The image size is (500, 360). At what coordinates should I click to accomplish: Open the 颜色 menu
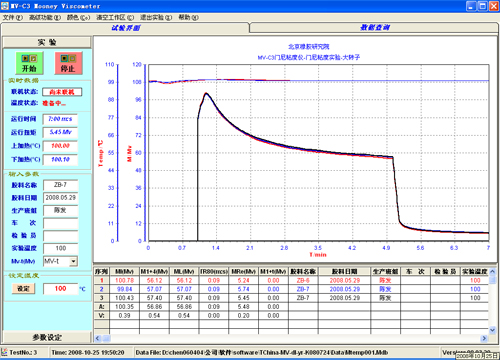[x=78, y=17]
